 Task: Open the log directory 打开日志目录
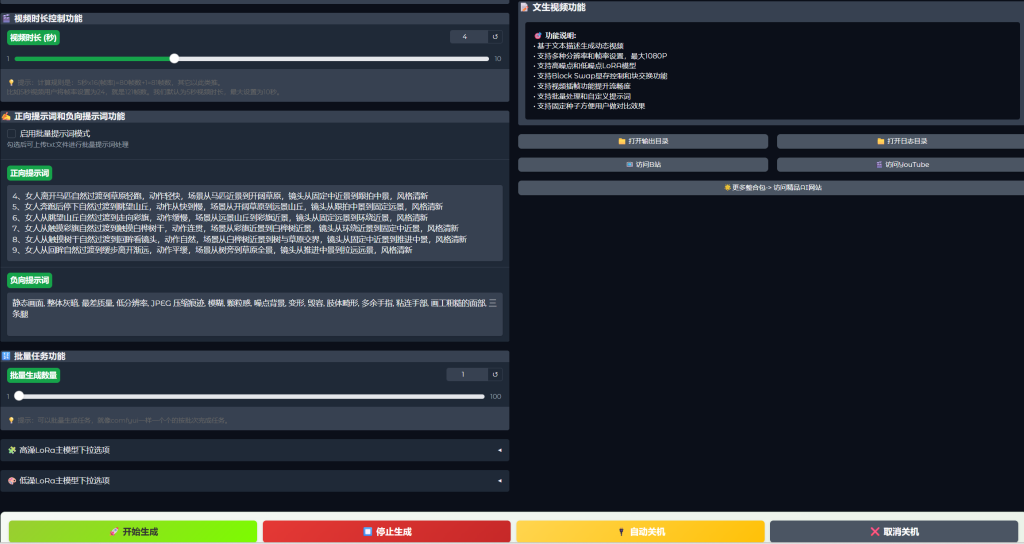[902, 141]
